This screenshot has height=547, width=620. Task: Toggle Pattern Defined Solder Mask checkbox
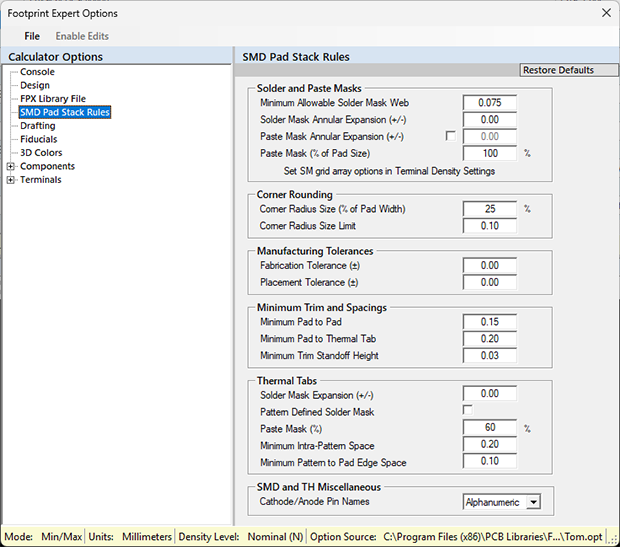[x=467, y=411]
